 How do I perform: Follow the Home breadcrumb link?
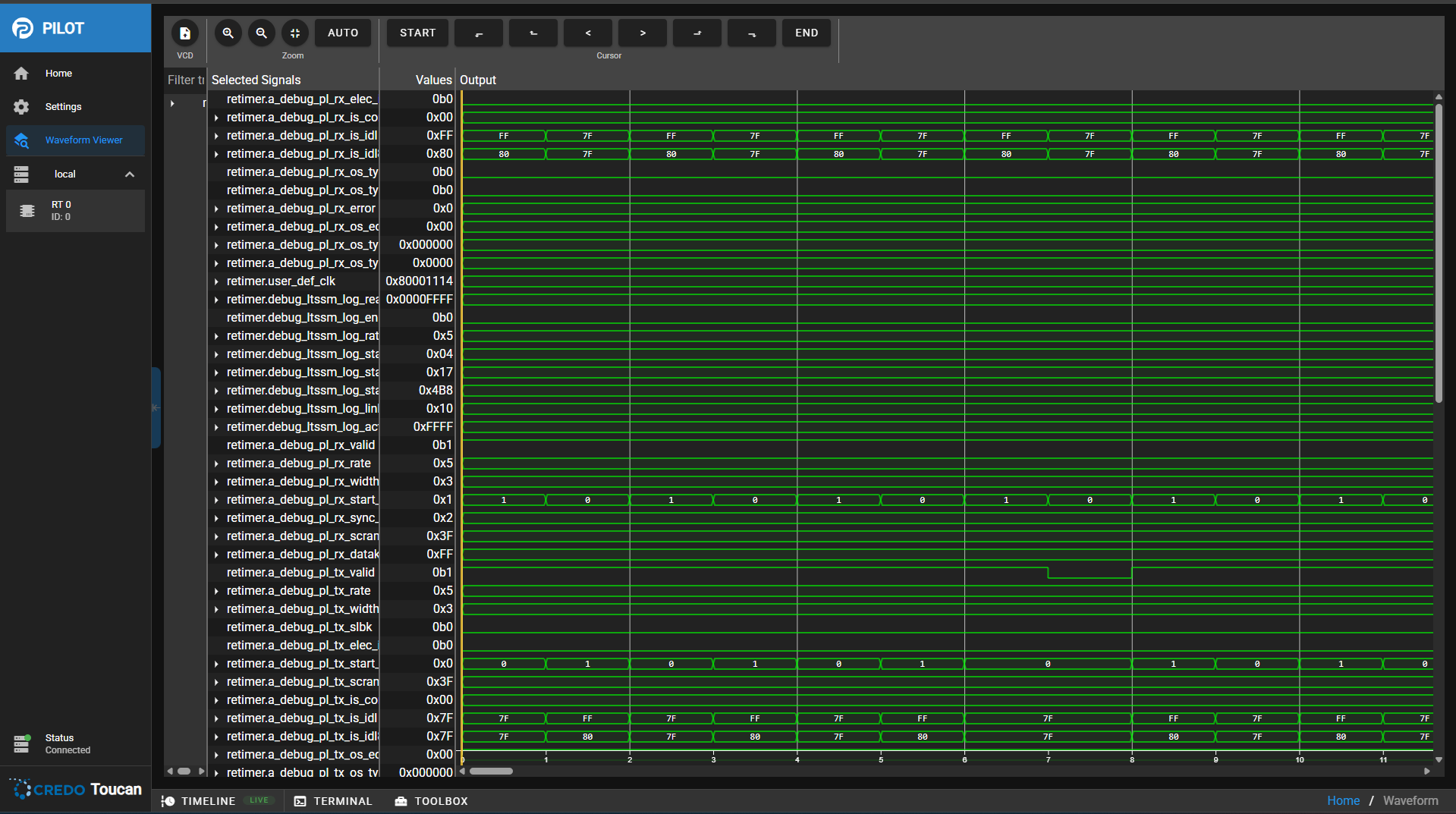click(x=1342, y=800)
